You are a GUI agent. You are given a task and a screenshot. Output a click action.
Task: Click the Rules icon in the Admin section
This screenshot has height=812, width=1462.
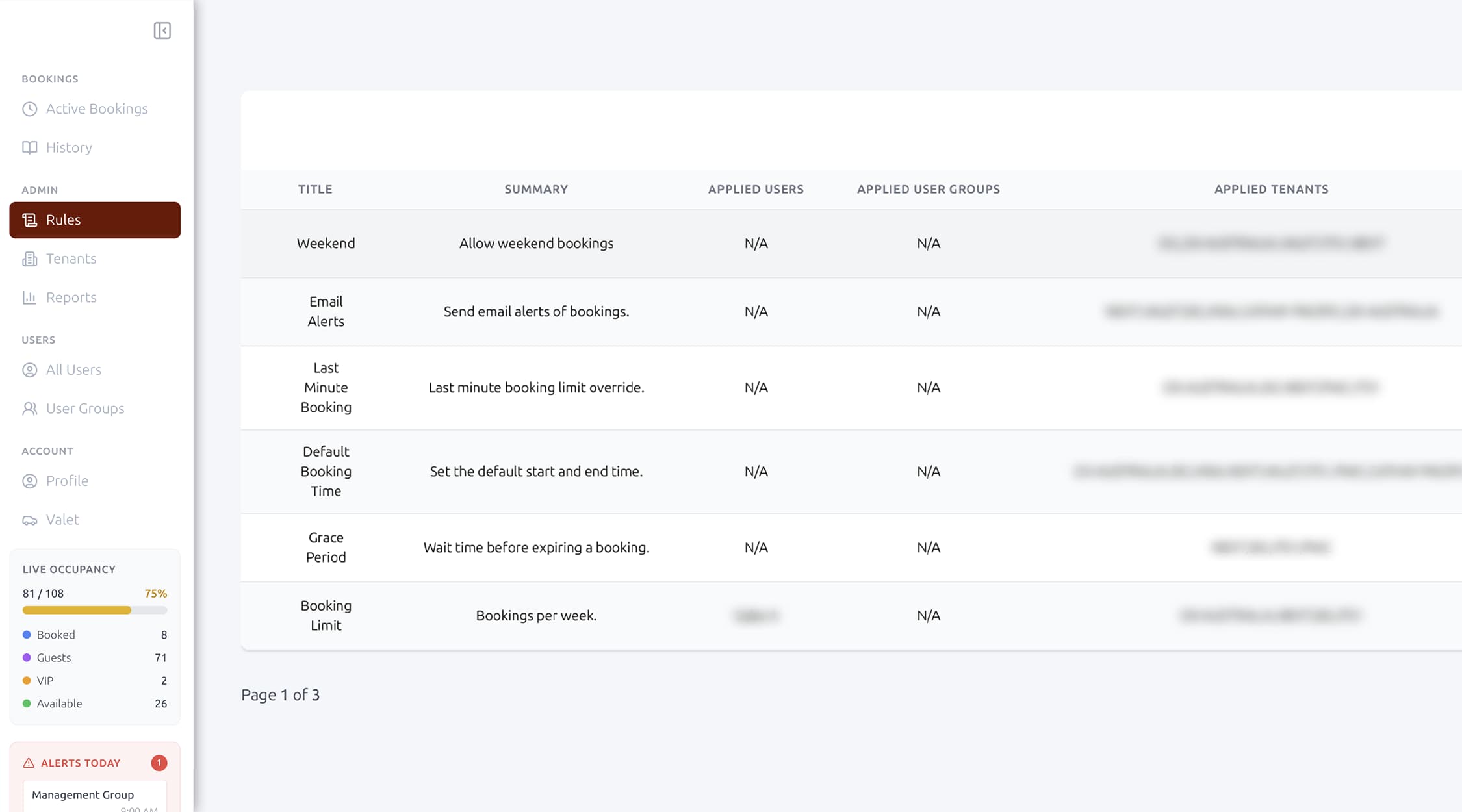pyautogui.click(x=29, y=220)
